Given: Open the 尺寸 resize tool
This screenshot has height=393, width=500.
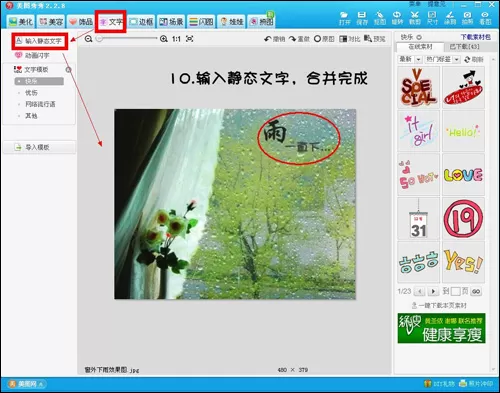Looking at the screenshot, I should coord(432,18).
